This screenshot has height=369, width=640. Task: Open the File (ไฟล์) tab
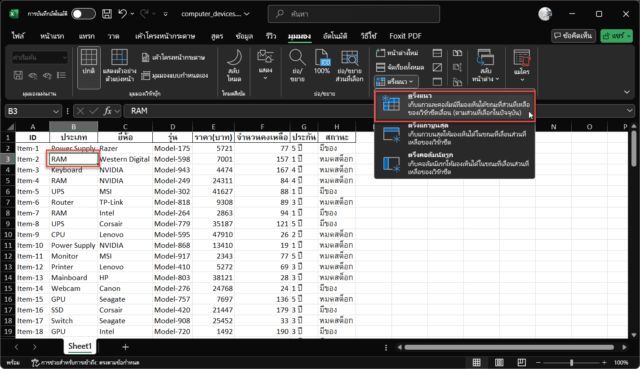(x=18, y=36)
